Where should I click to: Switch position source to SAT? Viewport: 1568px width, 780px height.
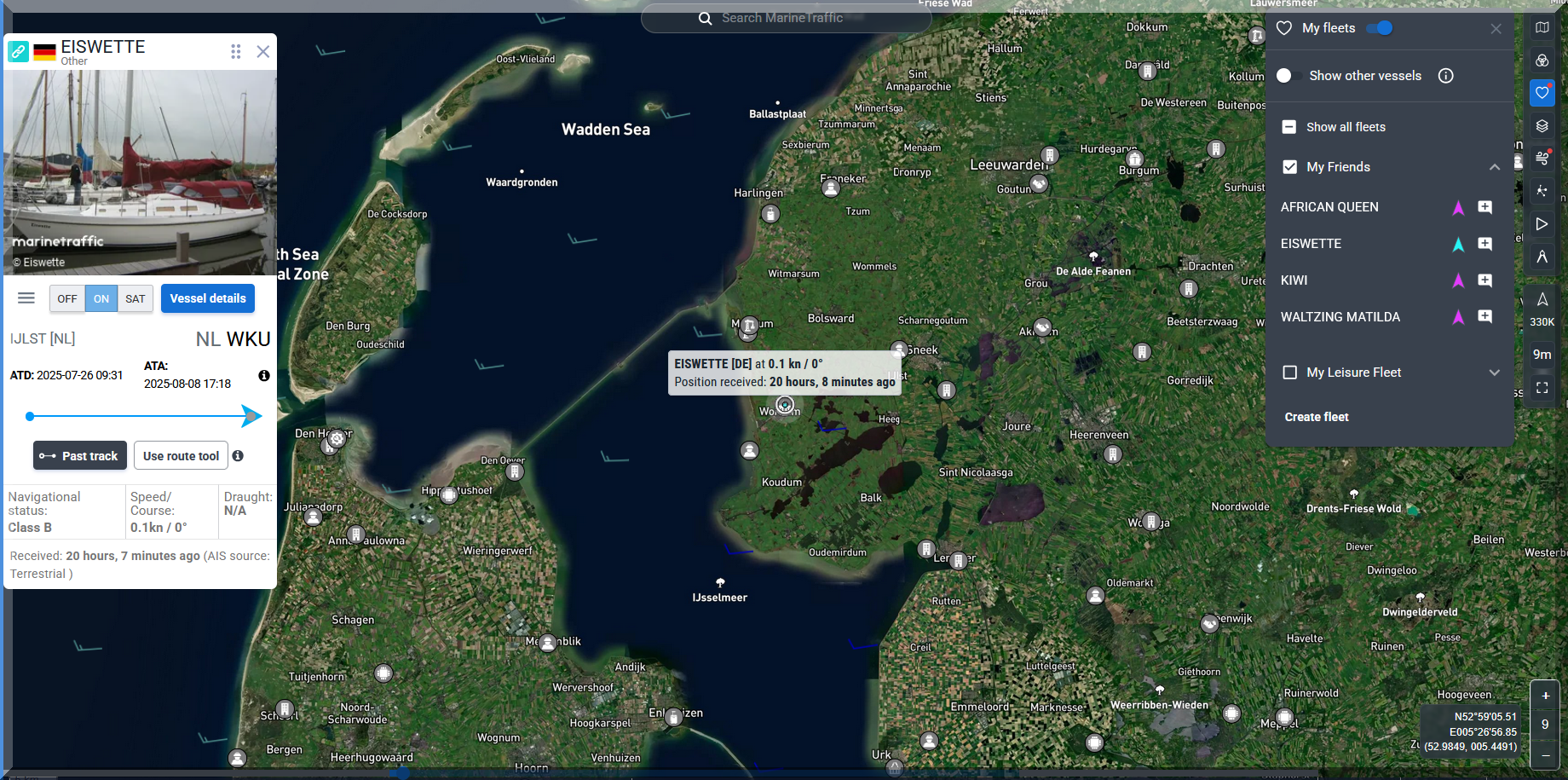pyautogui.click(x=135, y=299)
